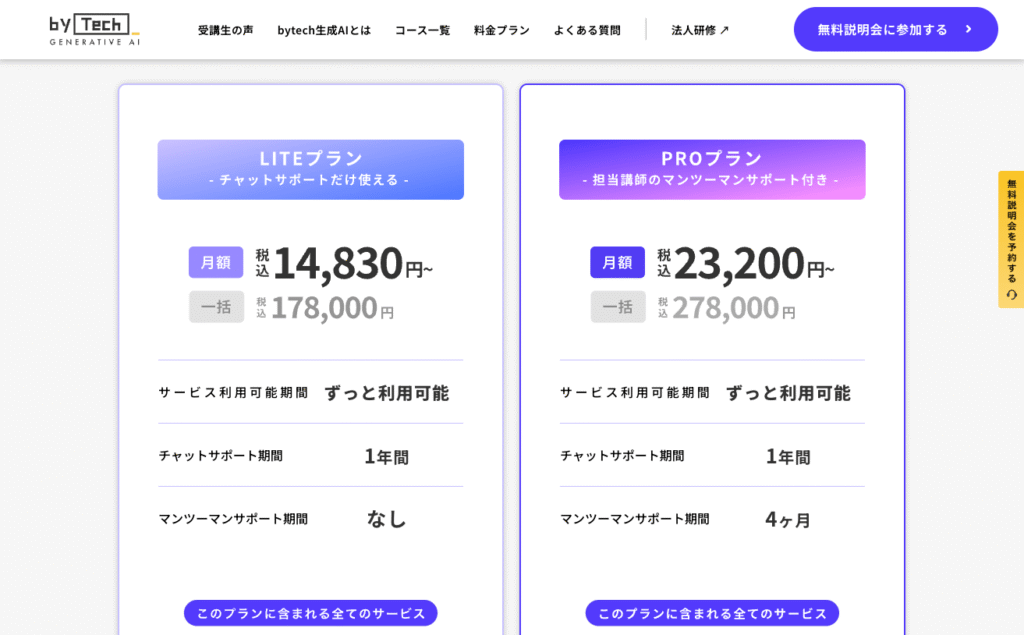Click the circular arrow icon on yellow side tab
The image size is (1024, 635).
click(x=1012, y=295)
